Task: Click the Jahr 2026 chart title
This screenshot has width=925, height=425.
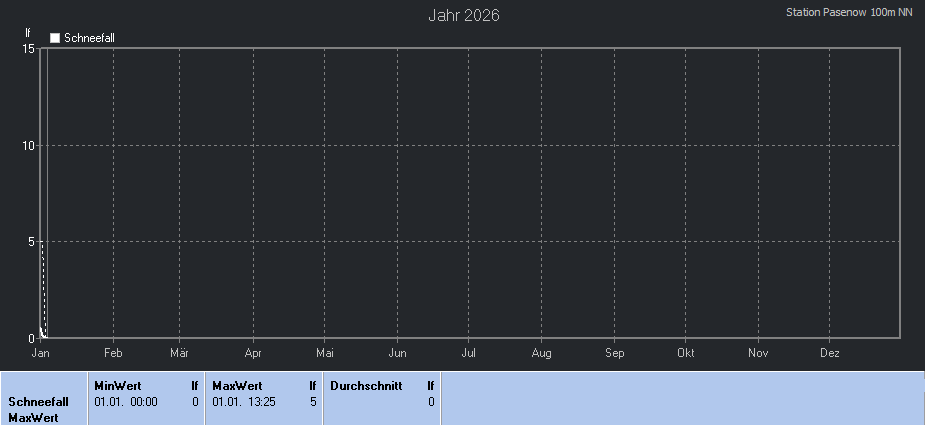Action: (x=463, y=15)
